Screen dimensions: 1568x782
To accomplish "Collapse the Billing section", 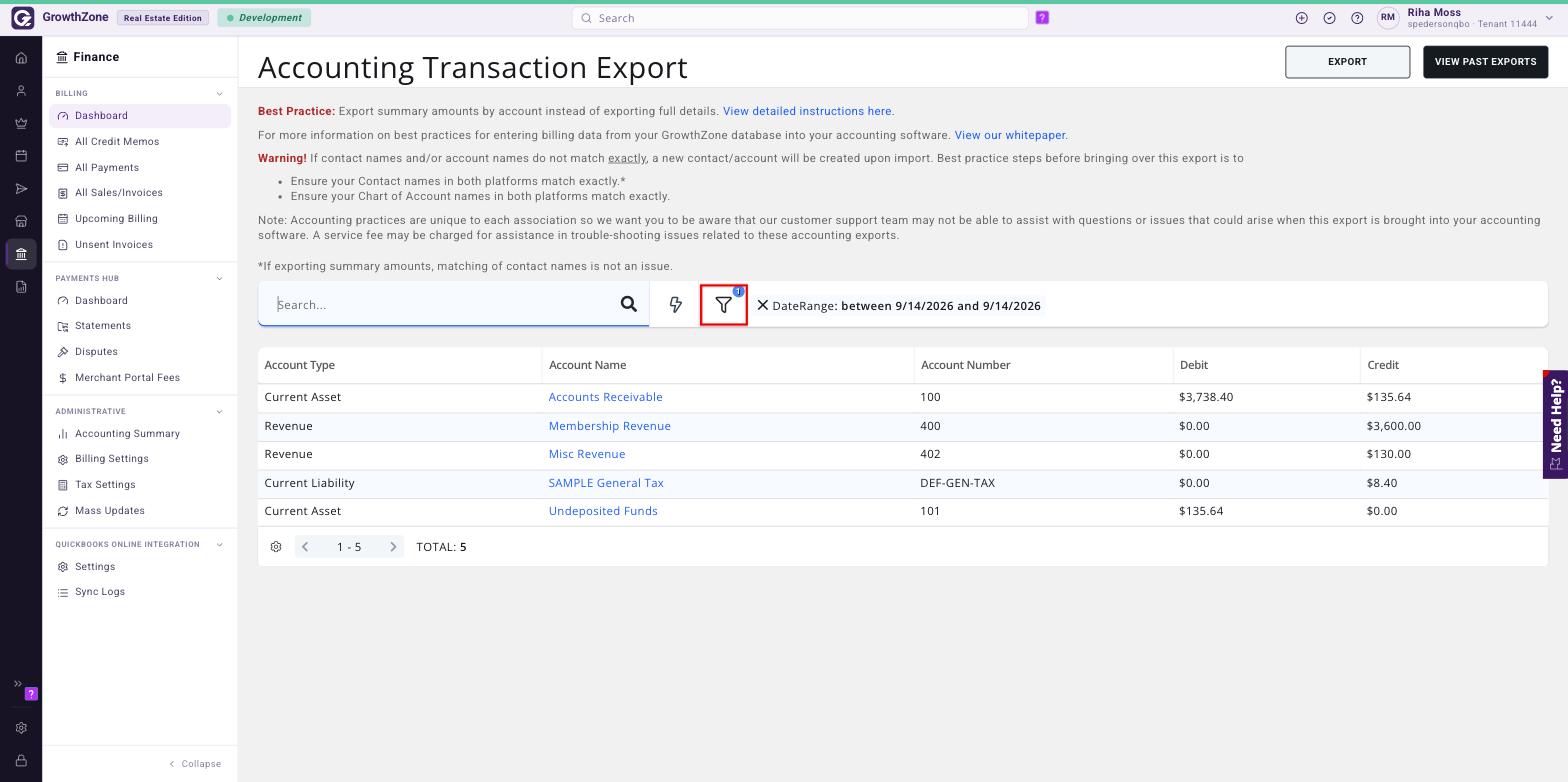I will click(219, 94).
